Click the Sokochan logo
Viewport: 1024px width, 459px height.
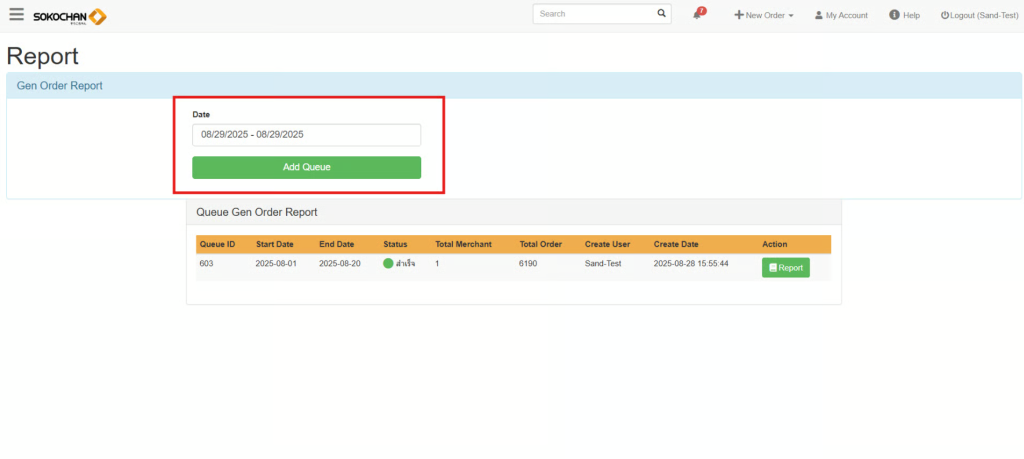point(69,16)
